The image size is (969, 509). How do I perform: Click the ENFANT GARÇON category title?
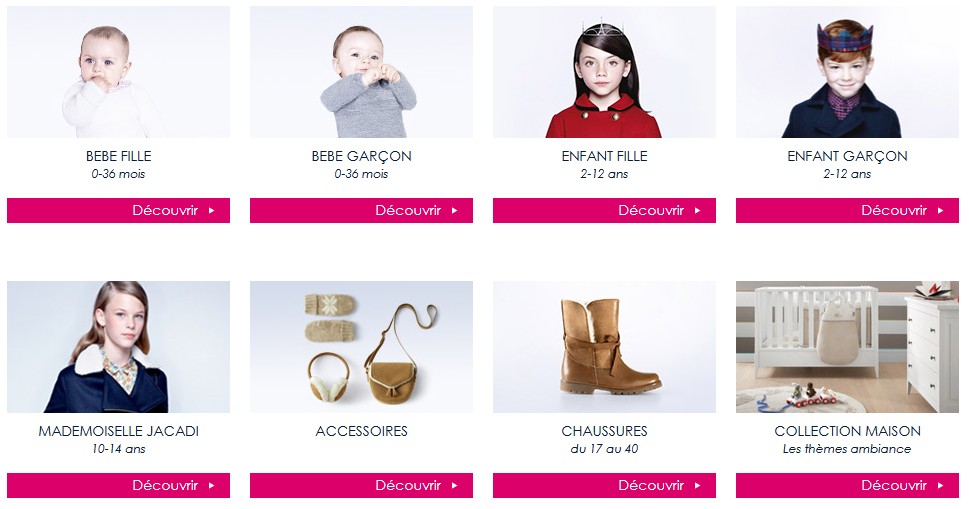coord(847,157)
